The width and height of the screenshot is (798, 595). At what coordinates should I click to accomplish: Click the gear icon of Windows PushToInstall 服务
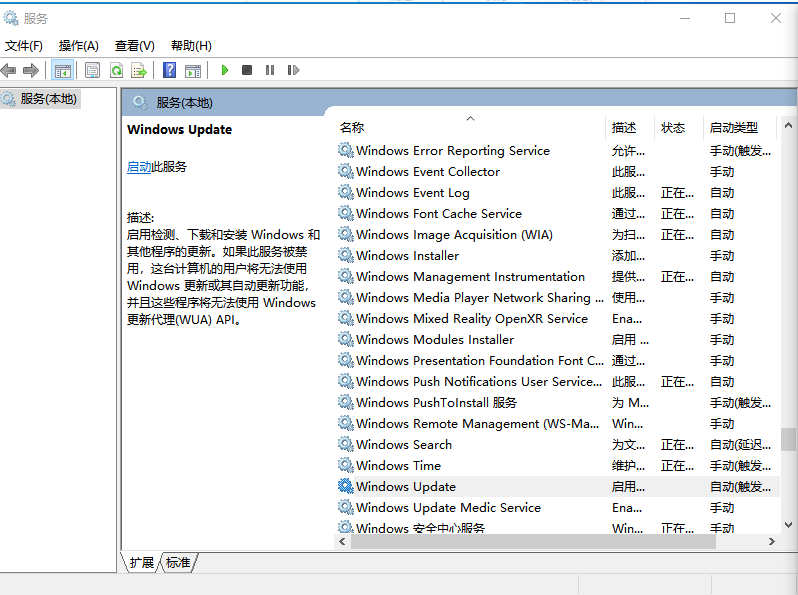346,402
